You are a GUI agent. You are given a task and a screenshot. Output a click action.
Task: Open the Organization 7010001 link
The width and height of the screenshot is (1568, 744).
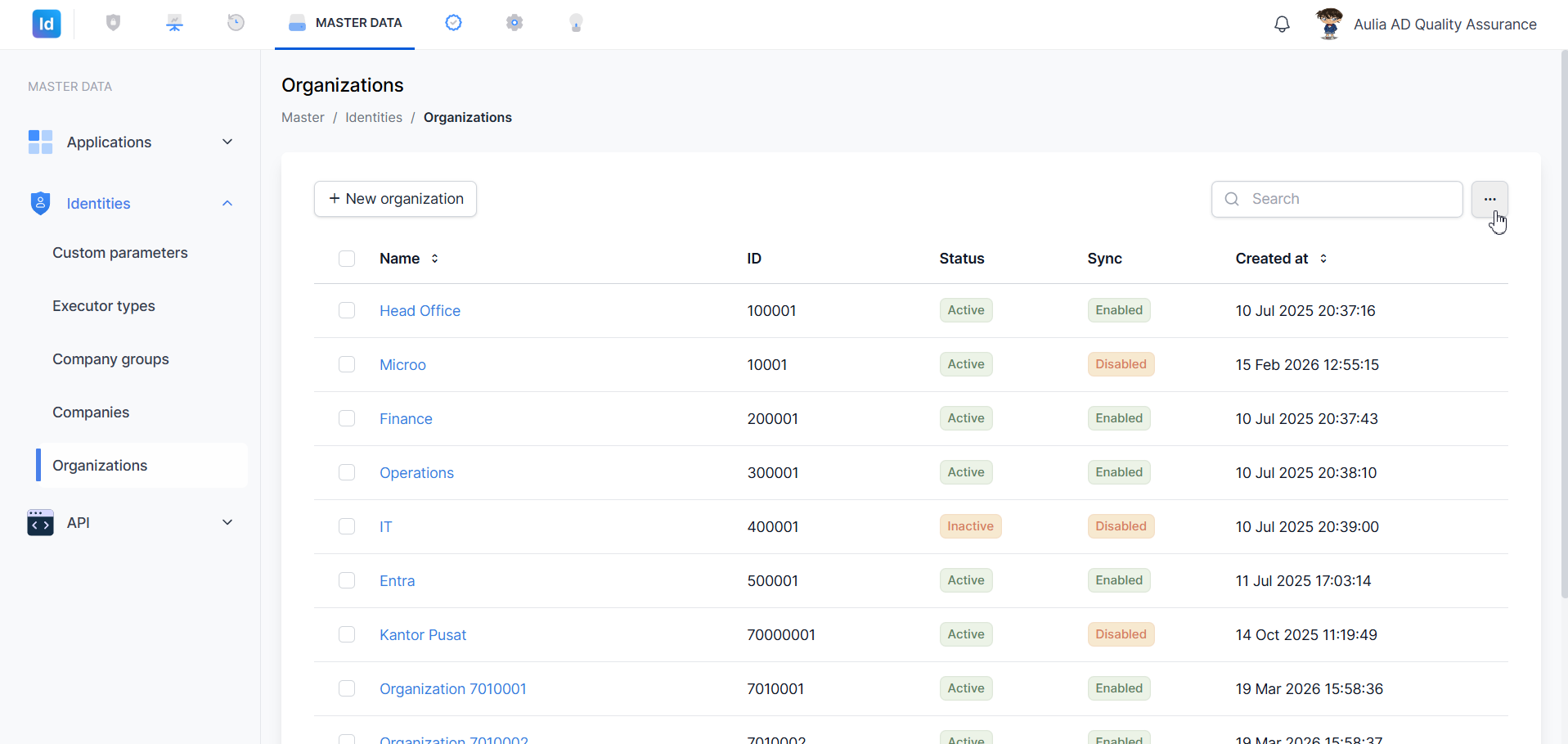point(453,689)
